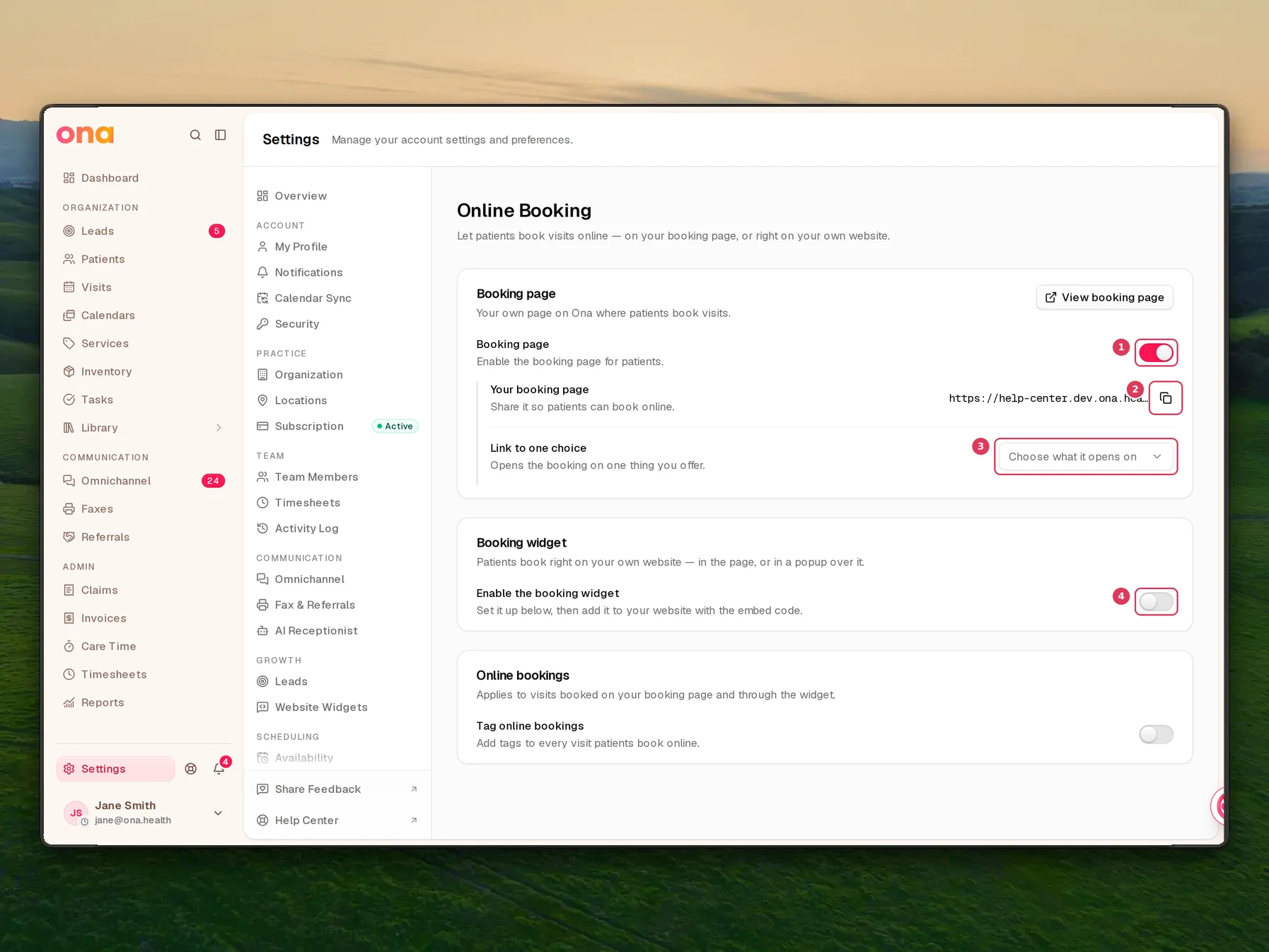Open the support lifebuoy icon beside Settings
Screen dimensions: 1269x952
[x=191, y=769]
